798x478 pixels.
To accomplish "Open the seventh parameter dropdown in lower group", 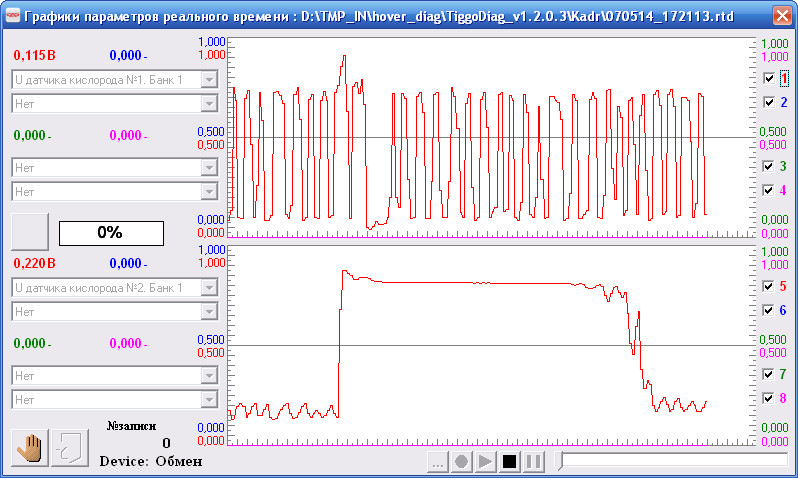I will tap(115, 376).
